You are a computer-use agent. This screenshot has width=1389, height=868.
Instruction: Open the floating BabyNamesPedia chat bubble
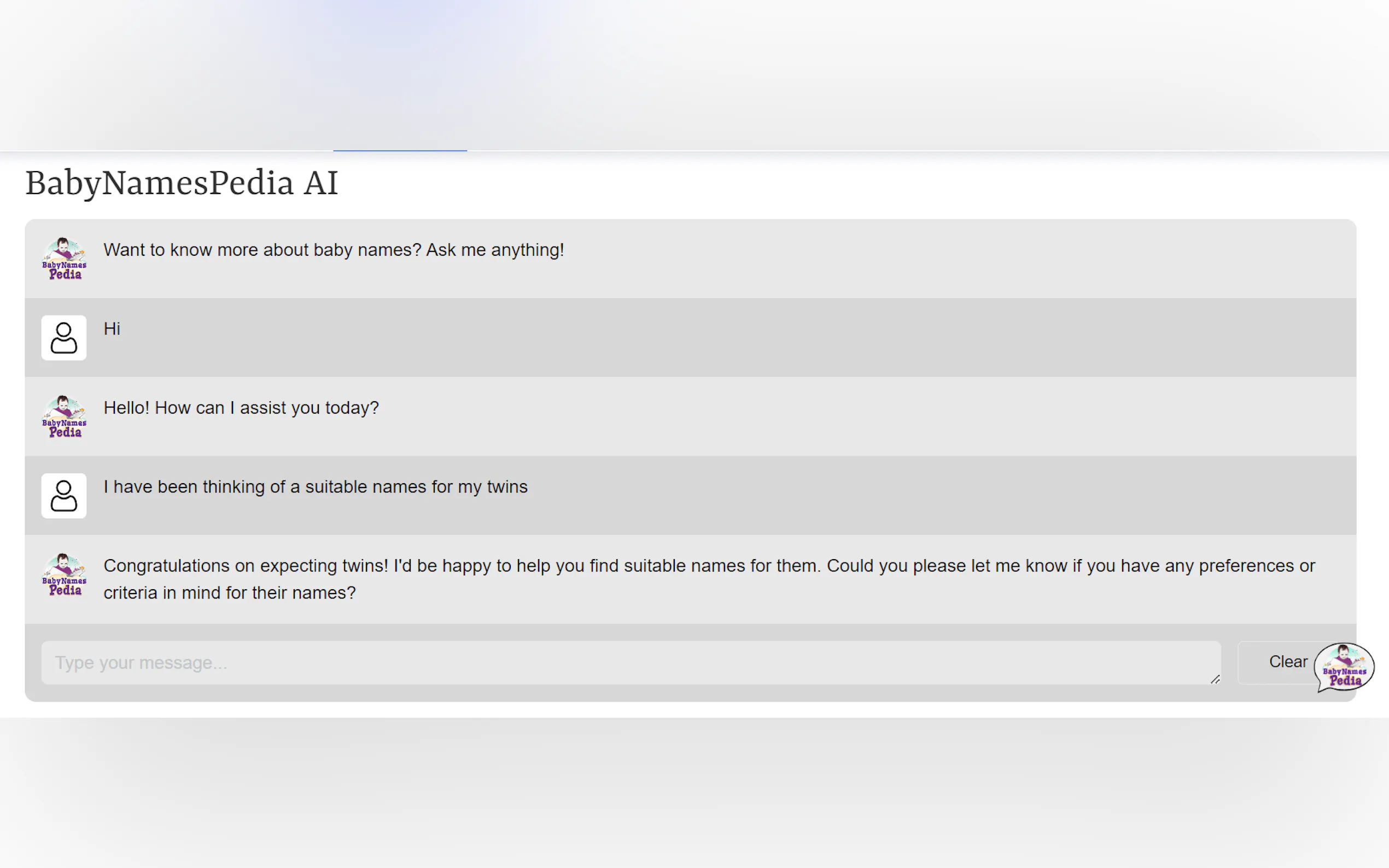pos(1344,667)
